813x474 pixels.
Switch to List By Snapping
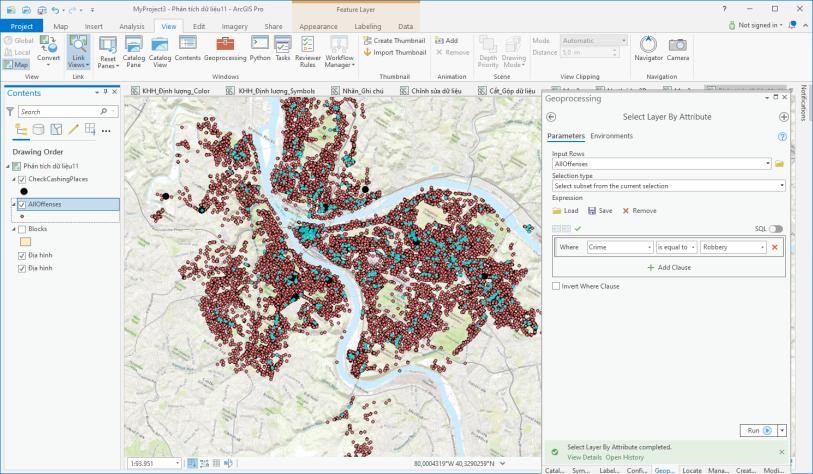[90, 130]
